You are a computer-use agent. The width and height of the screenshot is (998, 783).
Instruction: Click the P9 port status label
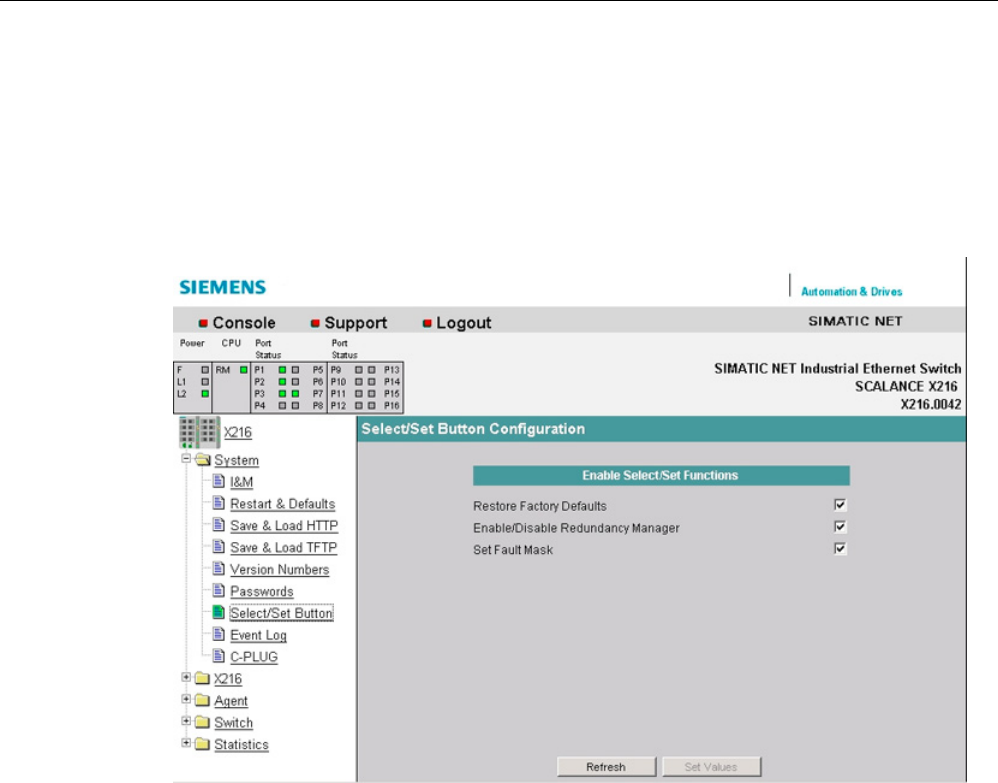tap(336, 370)
